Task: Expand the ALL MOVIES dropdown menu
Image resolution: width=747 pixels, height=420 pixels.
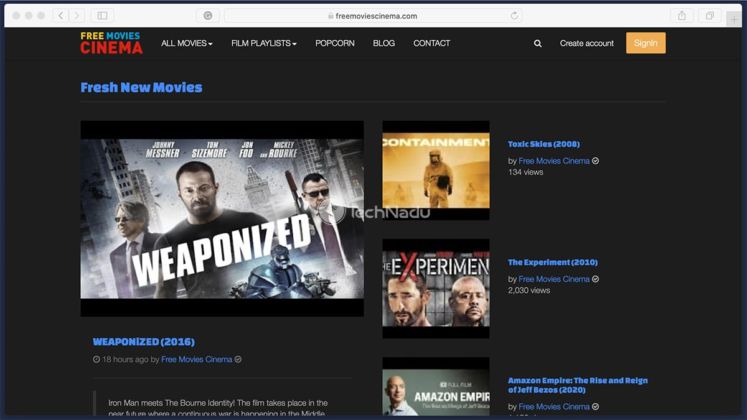Action: click(x=187, y=43)
